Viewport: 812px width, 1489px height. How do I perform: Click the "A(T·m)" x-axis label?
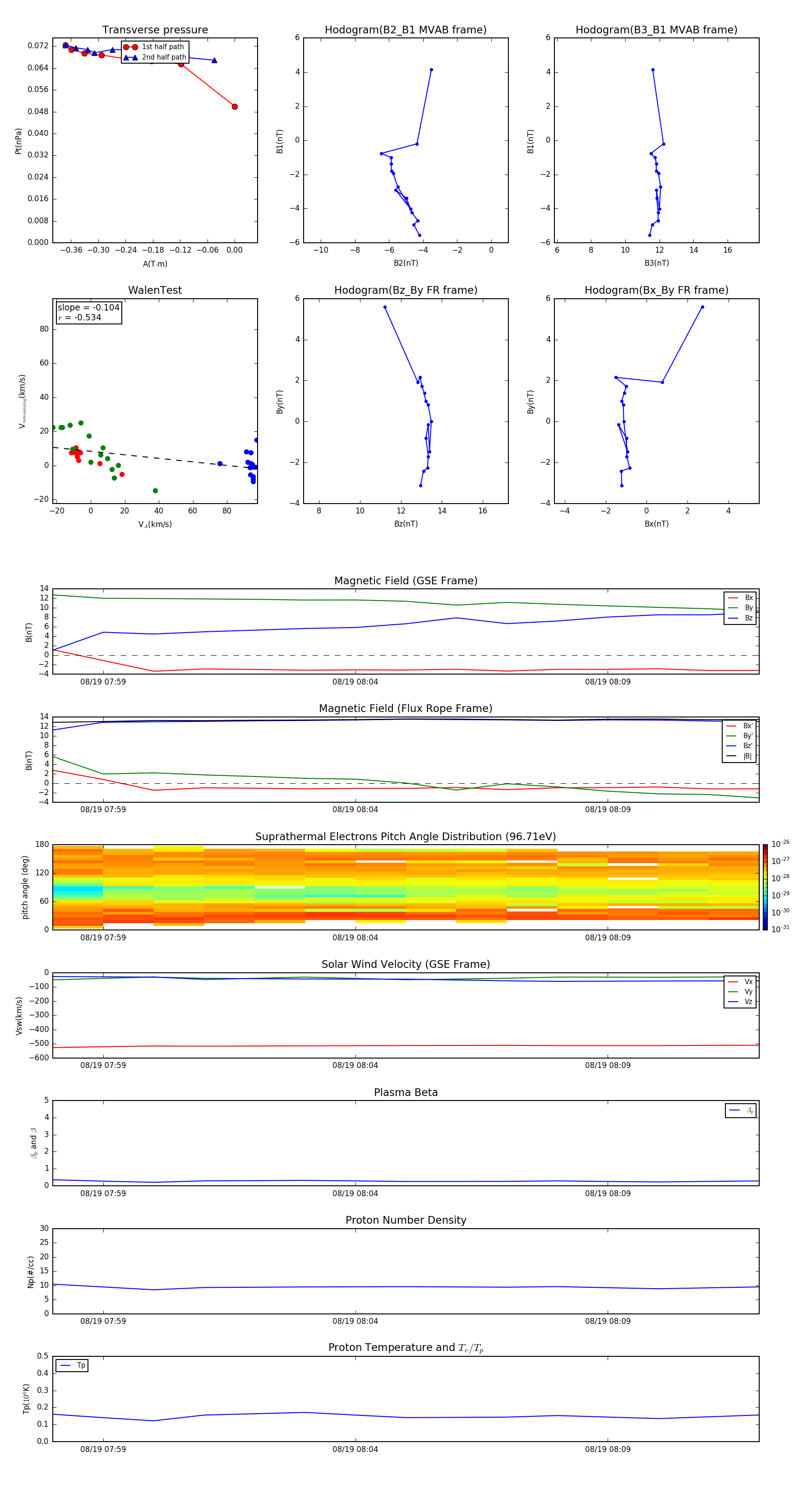tap(155, 264)
